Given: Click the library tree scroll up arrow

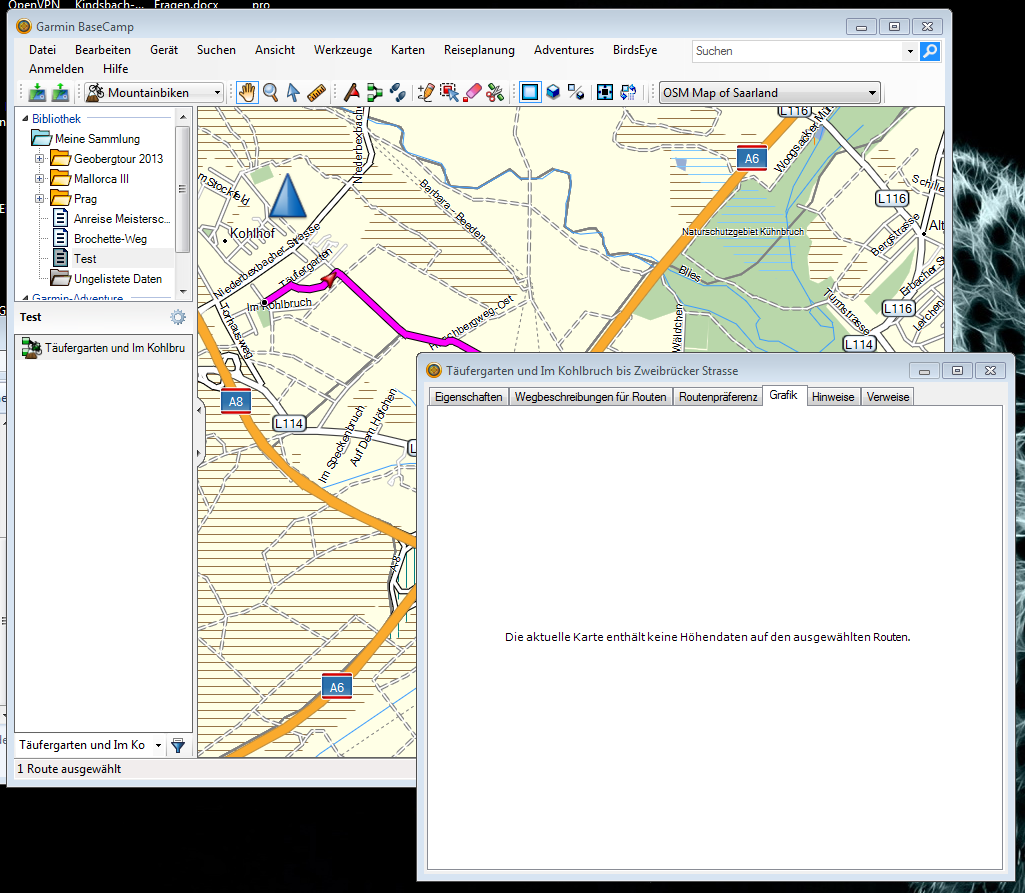Looking at the screenshot, I should tap(183, 117).
